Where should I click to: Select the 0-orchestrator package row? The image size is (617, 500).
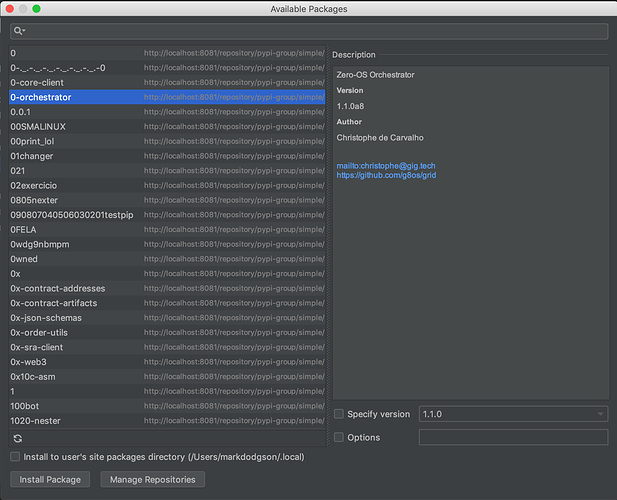167,97
